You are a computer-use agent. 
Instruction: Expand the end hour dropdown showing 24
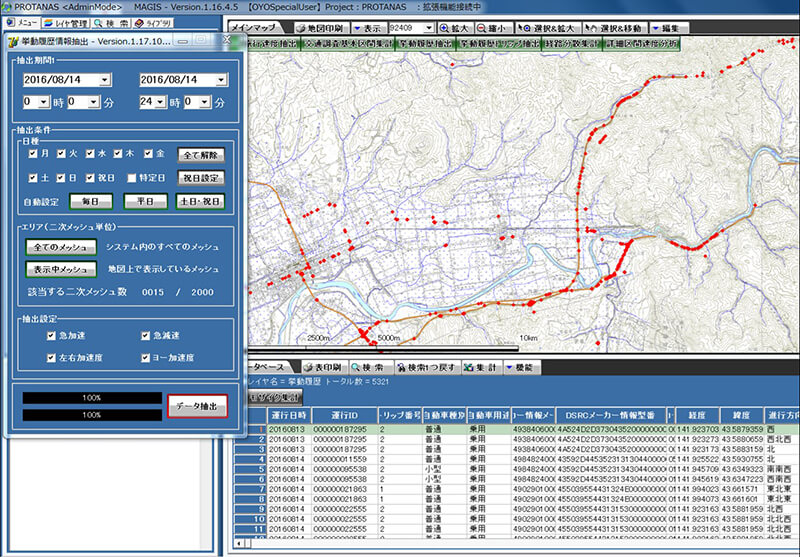coord(158,102)
